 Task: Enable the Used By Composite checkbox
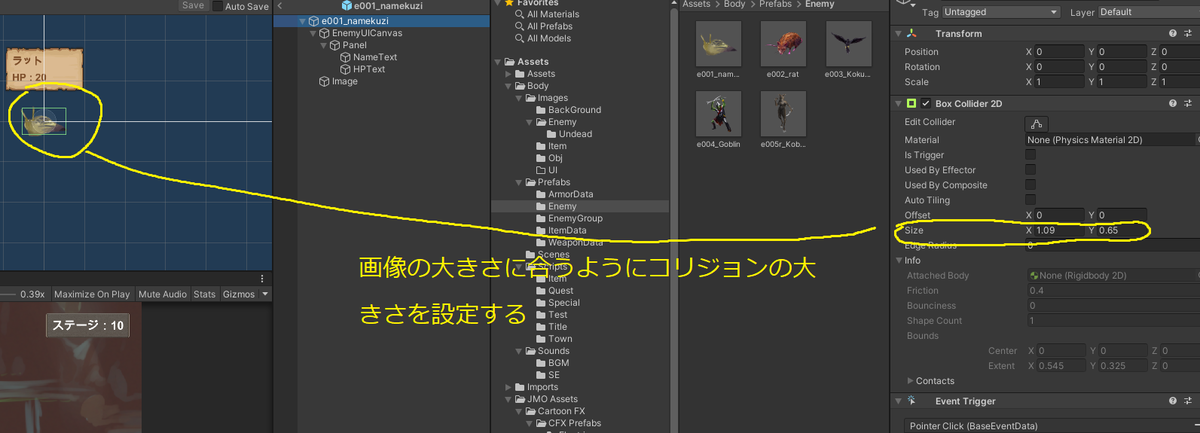click(1030, 185)
